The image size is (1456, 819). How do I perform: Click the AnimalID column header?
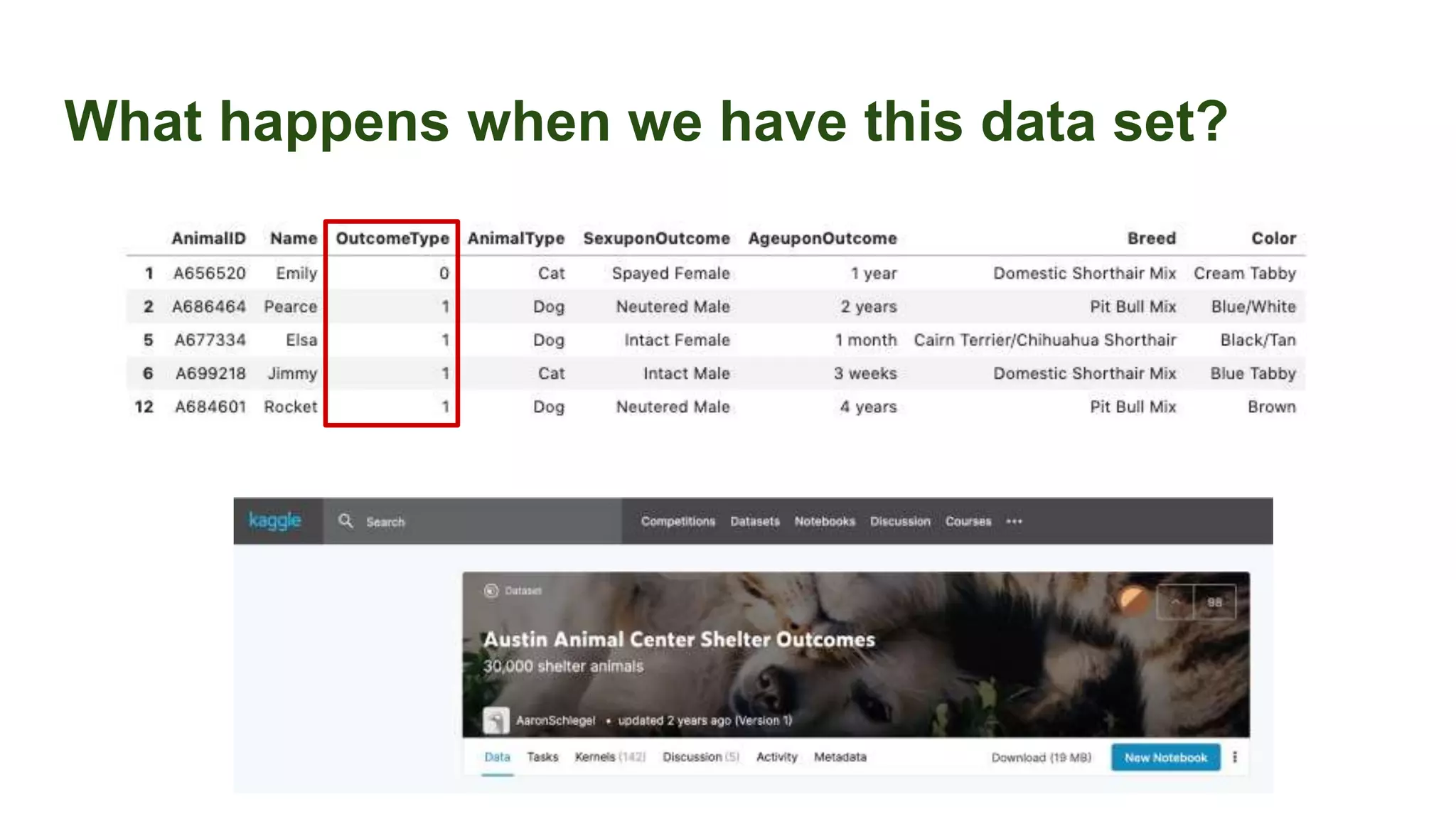point(208,238)
